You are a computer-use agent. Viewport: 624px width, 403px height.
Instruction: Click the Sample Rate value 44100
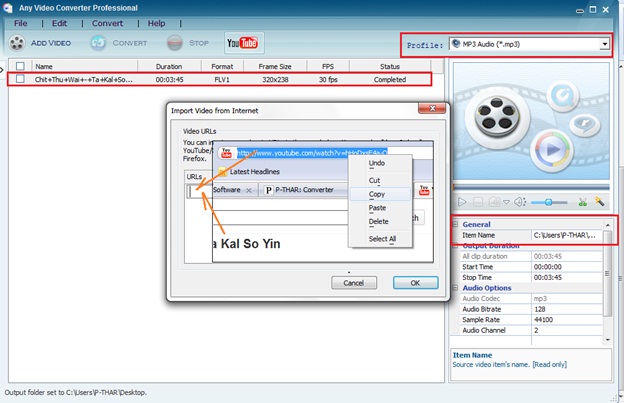543,320
